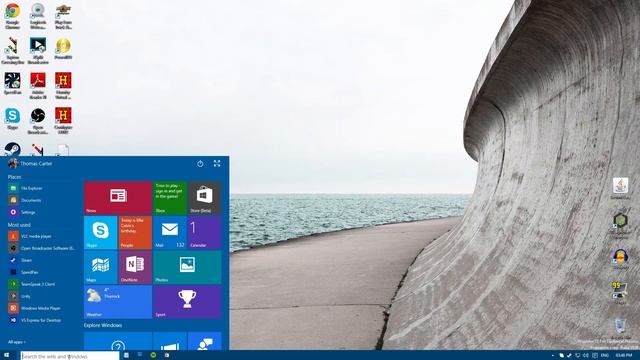Open the Store (Beta) tile

(x=204, y=198)
